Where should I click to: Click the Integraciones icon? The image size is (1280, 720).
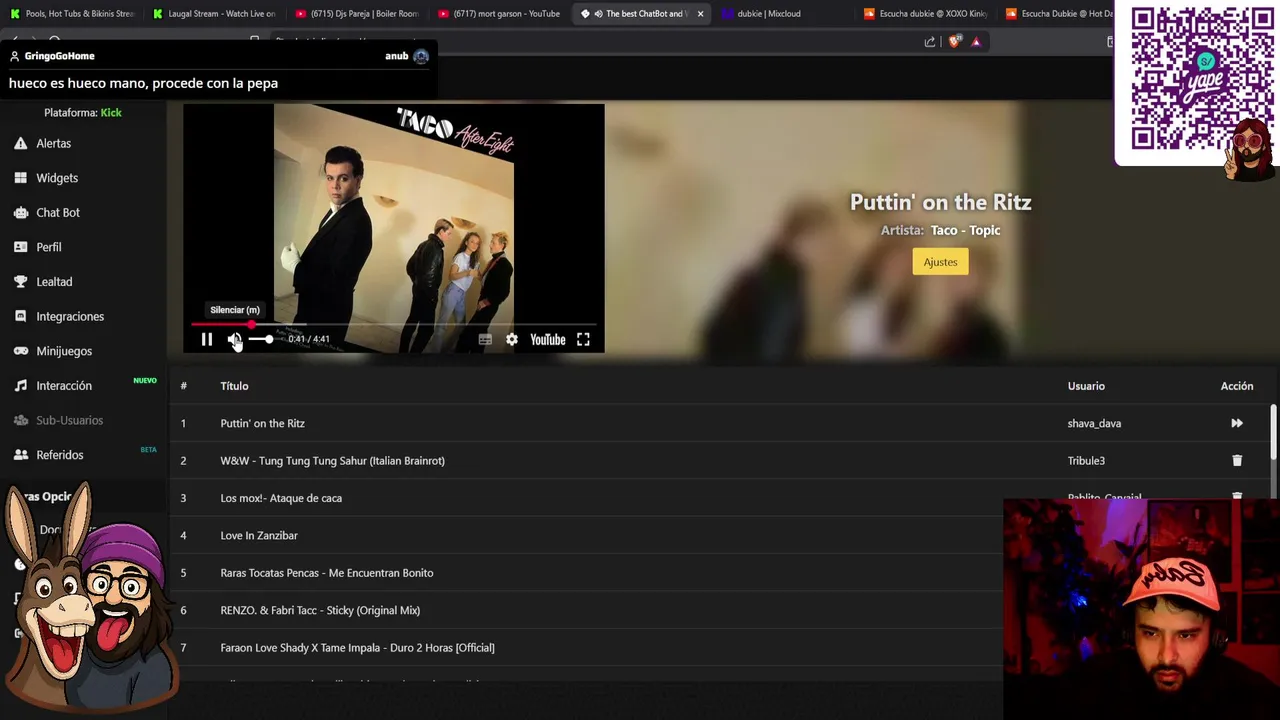(20, 316)
